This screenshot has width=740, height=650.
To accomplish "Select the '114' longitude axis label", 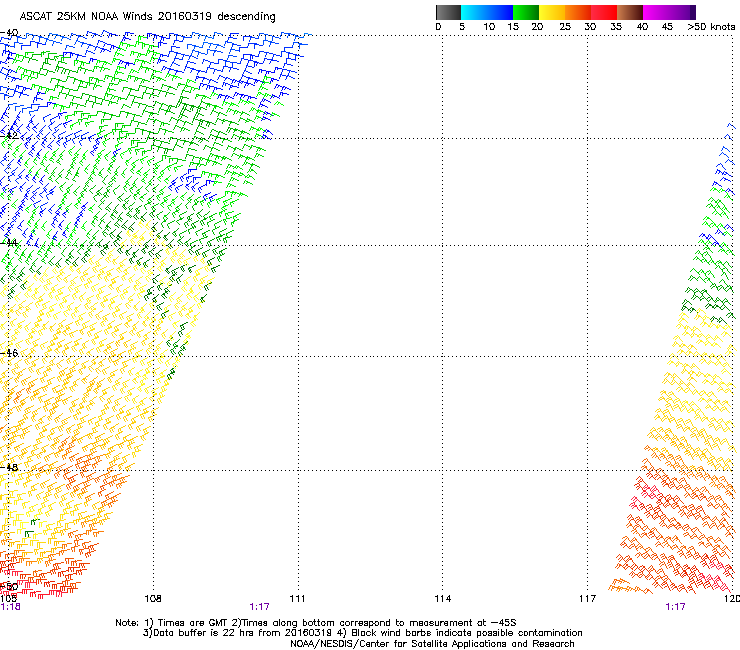I will [443, 599].
